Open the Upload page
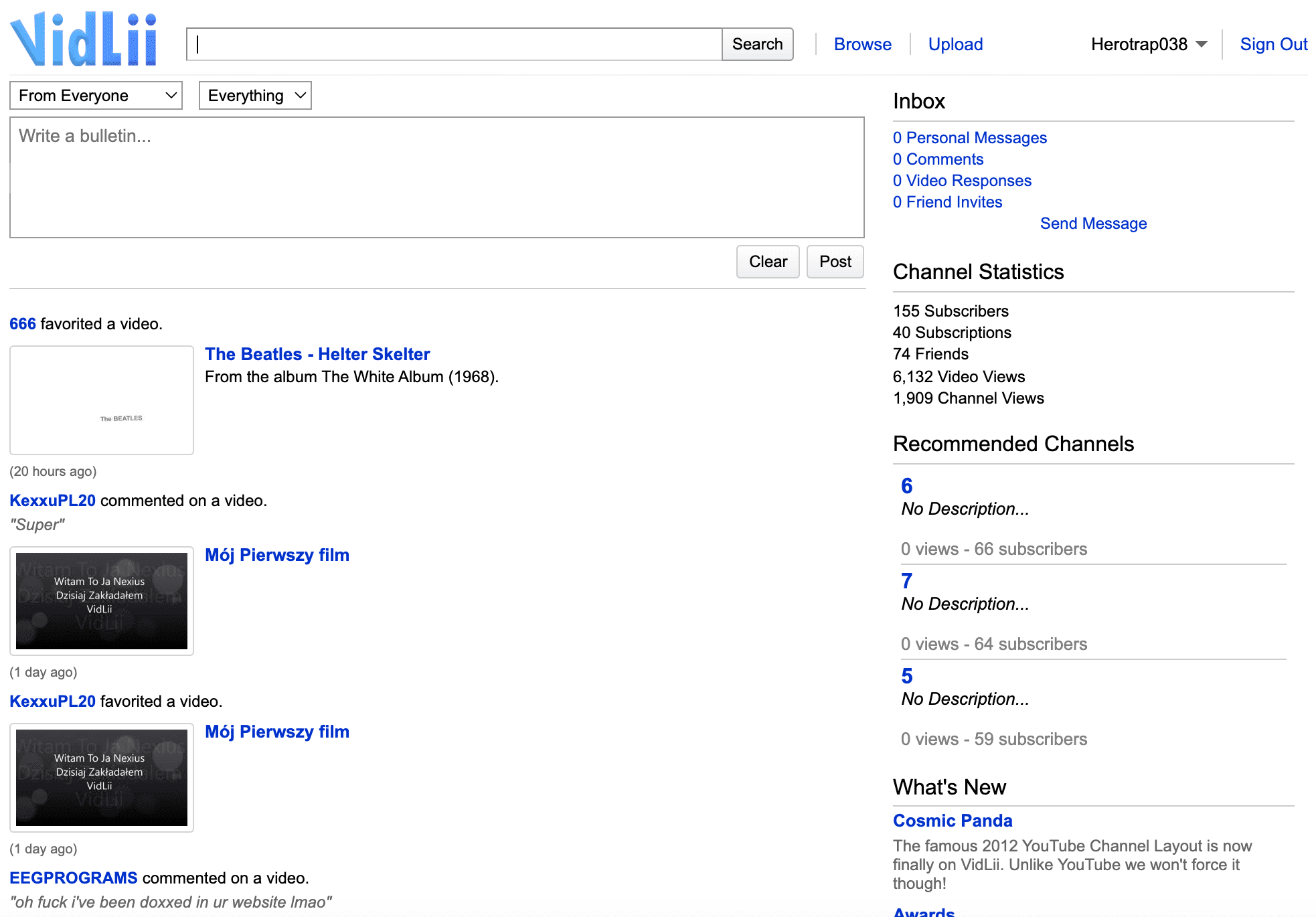Viewport: 1316px width, 917px height. pos(955,44)
